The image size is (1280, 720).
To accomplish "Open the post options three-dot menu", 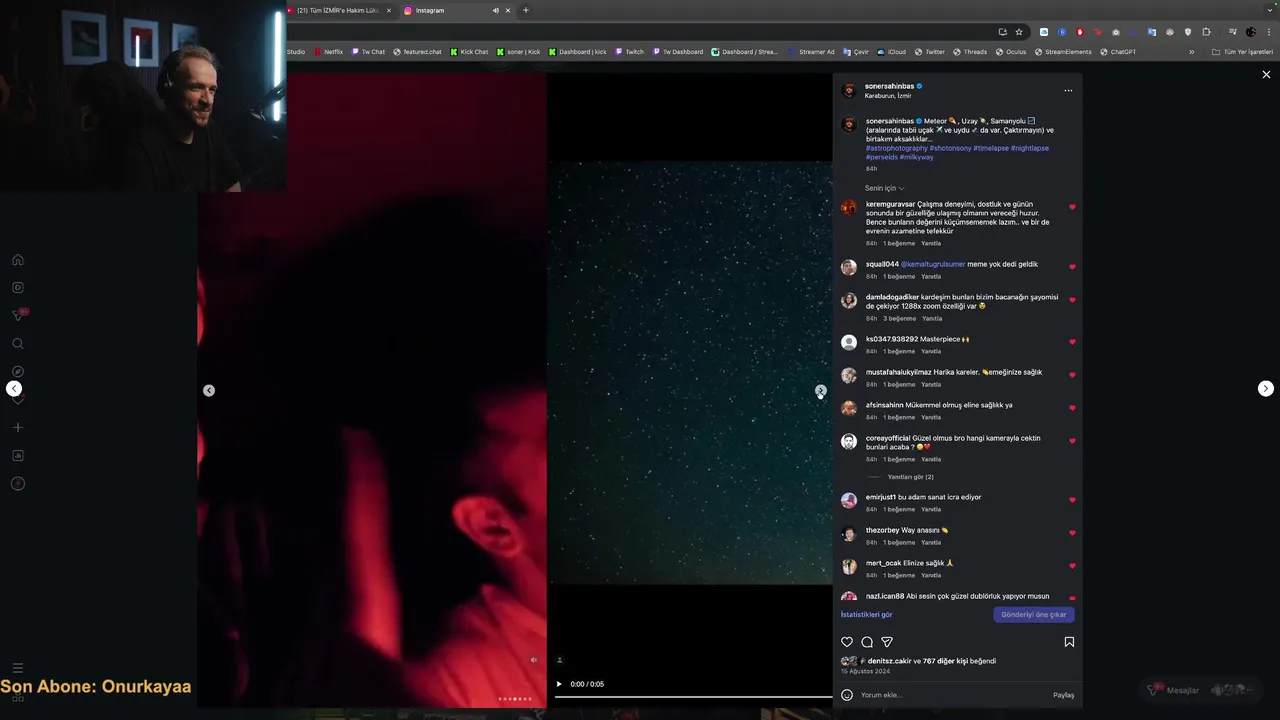I will [1068, 91].
